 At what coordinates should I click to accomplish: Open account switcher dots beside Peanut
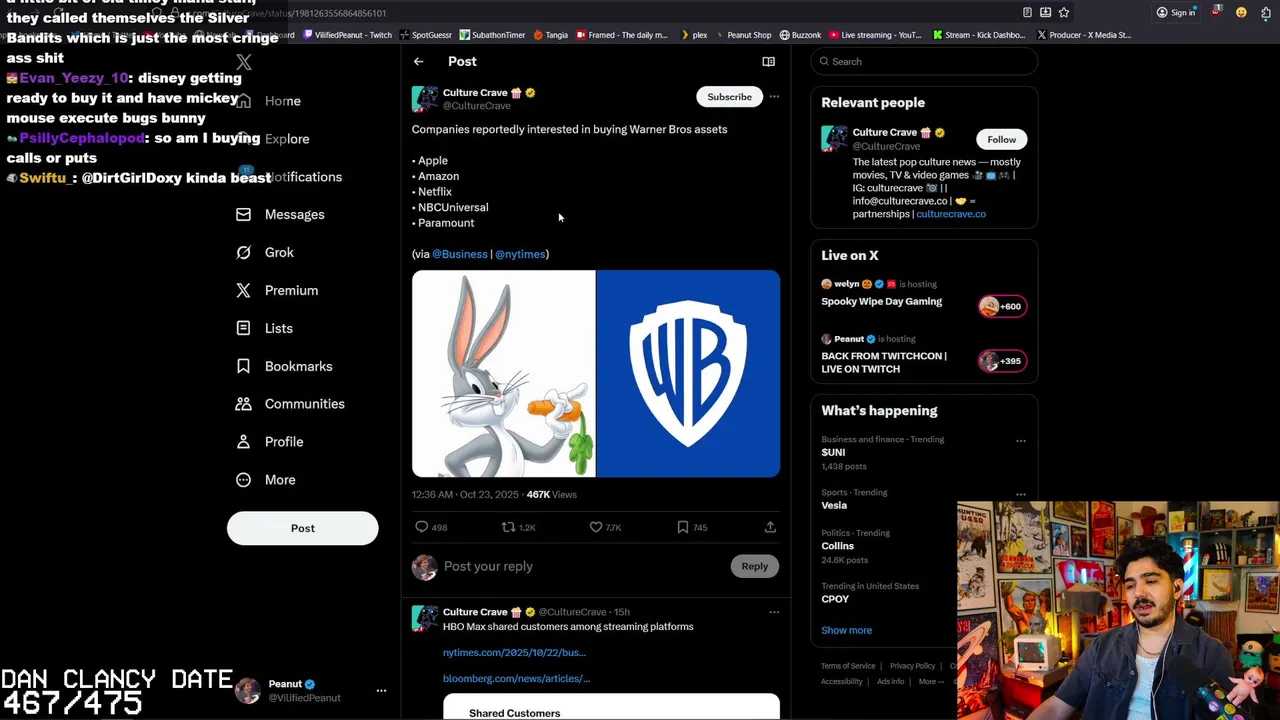pos(381,691)
